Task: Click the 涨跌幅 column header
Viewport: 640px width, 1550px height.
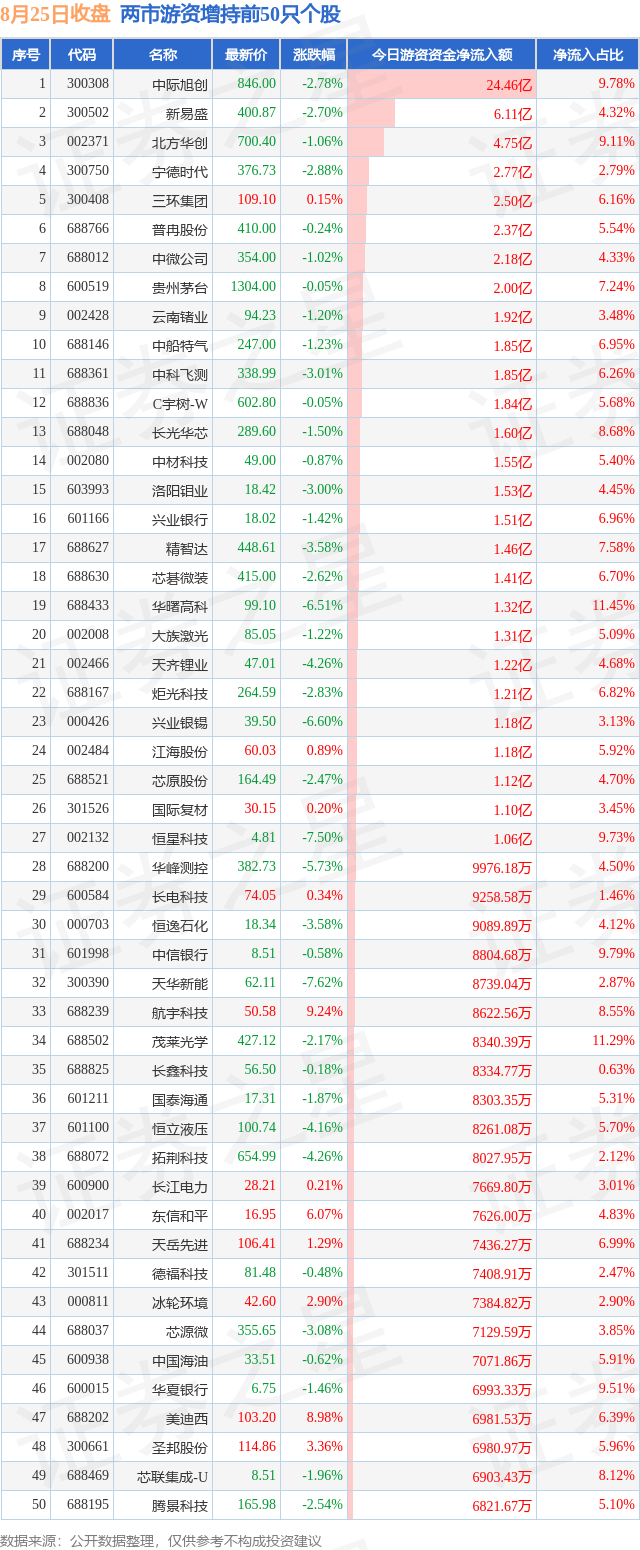Action: (313, 55)
